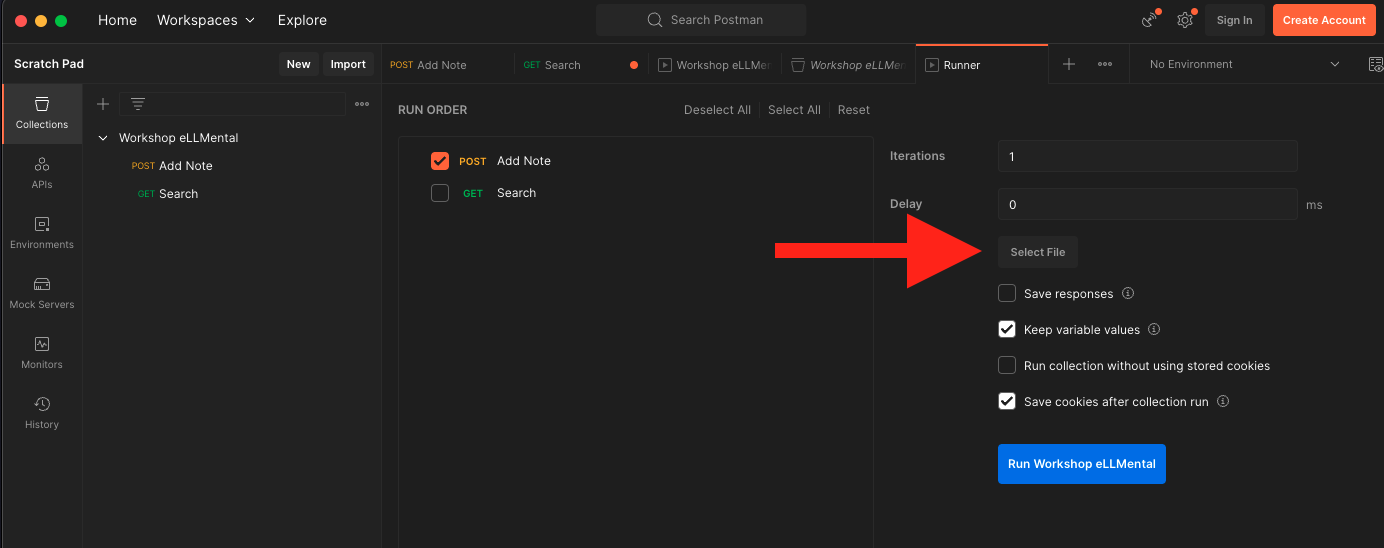Click the Save cookies info icon
1384x548 pixels.
(1223, 402)
